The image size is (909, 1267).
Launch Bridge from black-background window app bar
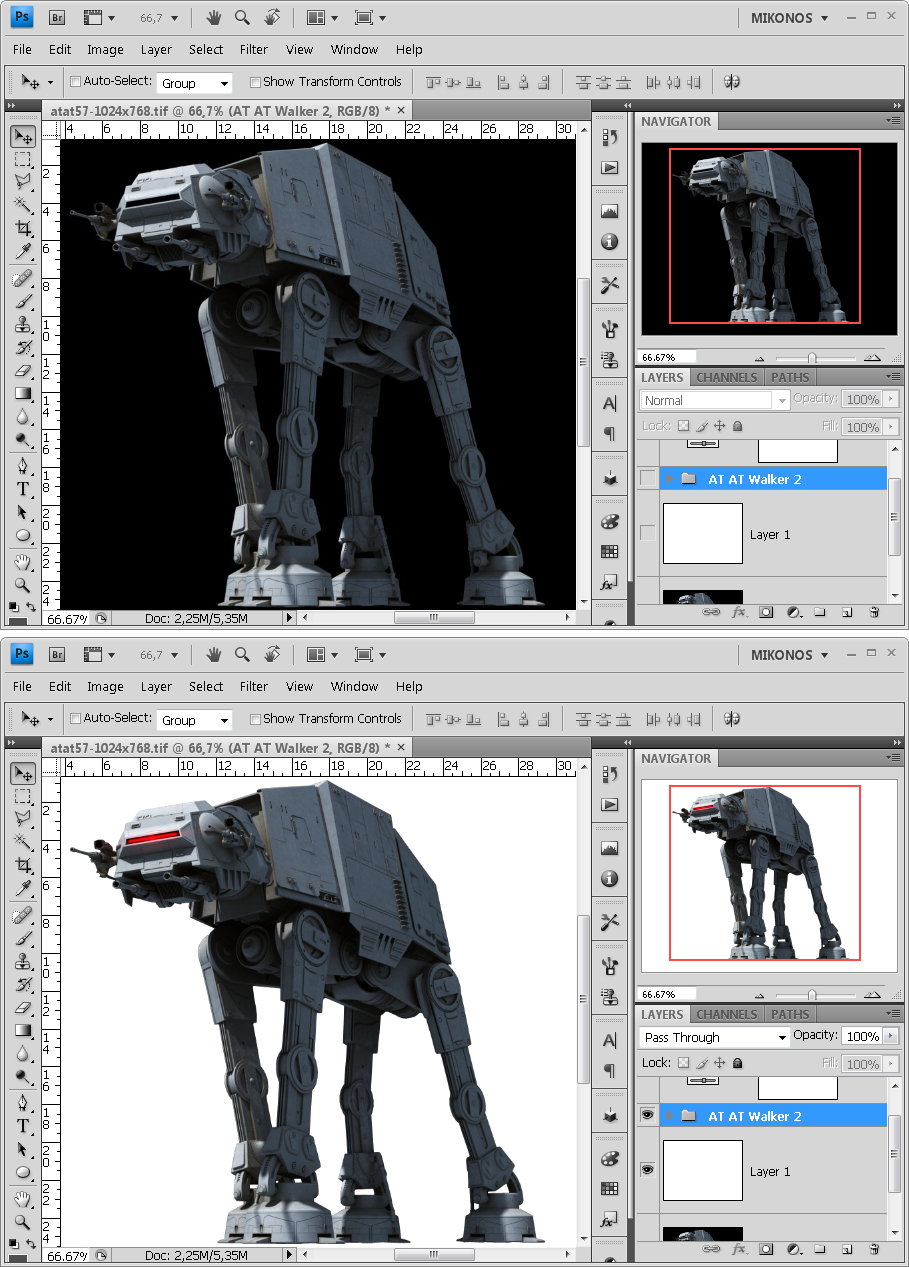pyautogui.click(x=57, y=17)
